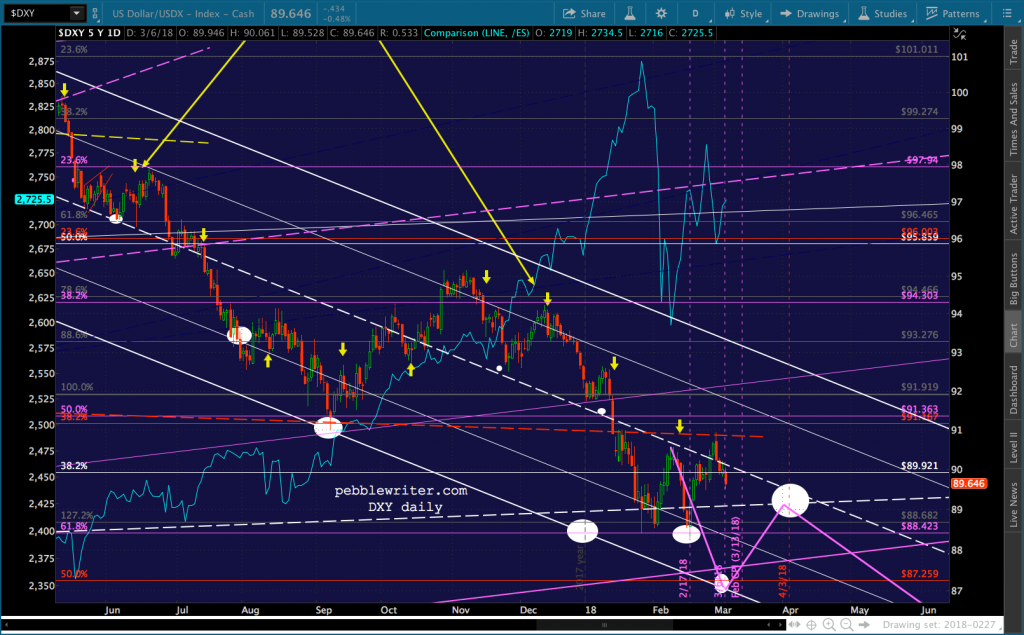Switch to the Trade side tab

coord(1014,52)
